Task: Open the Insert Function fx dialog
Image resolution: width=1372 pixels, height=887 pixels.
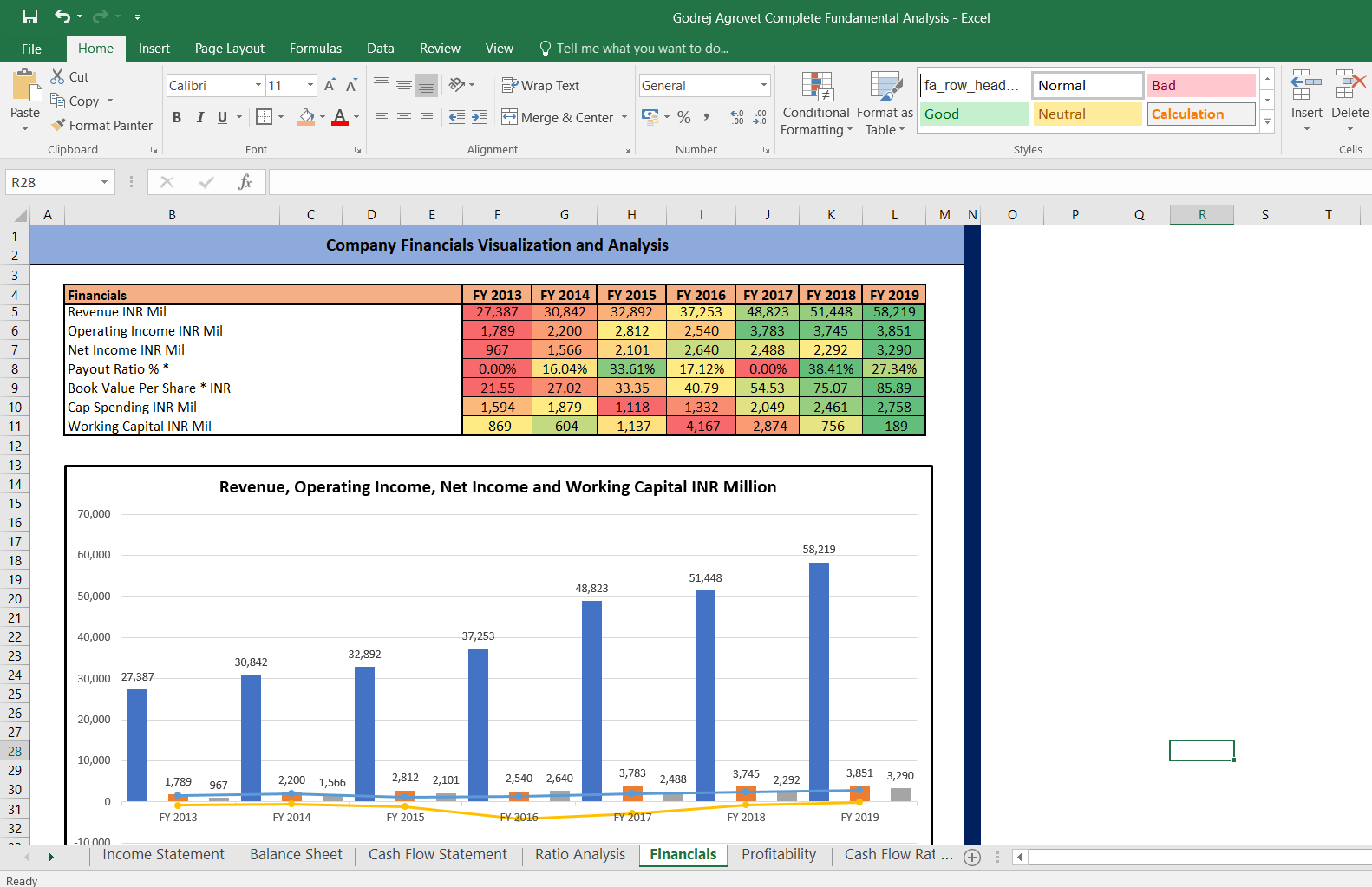Action: pyautogui.click(x=245, y=182)
